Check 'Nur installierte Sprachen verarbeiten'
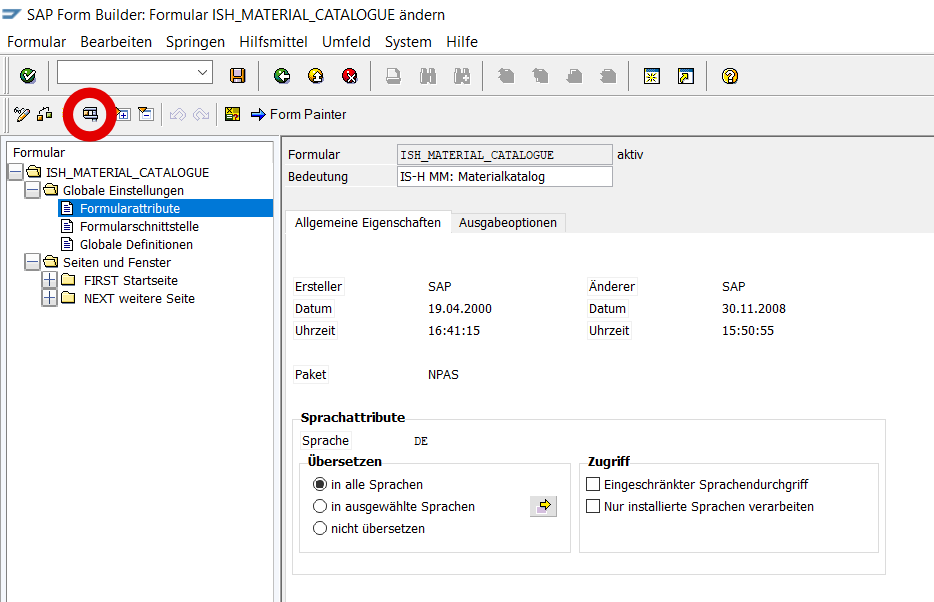This screenshot has width=934, height=602. pyautogui.click(x=593, y=506)
